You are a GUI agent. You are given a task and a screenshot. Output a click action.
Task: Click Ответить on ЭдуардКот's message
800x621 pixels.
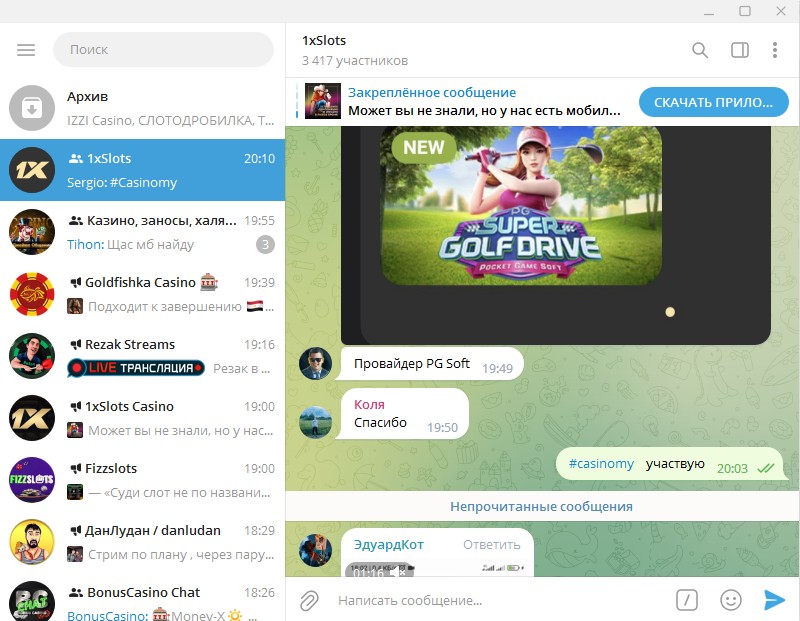491,544
